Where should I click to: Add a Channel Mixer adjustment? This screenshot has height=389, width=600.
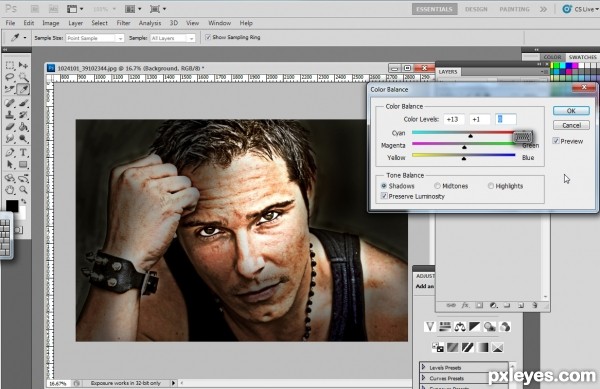[505, 326]
